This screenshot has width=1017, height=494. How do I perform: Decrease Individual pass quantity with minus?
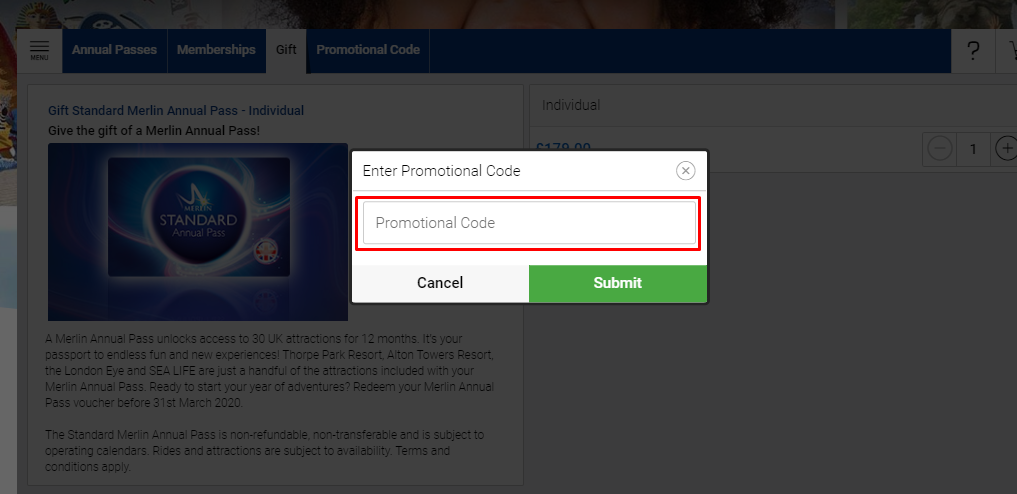coord(939,149)
